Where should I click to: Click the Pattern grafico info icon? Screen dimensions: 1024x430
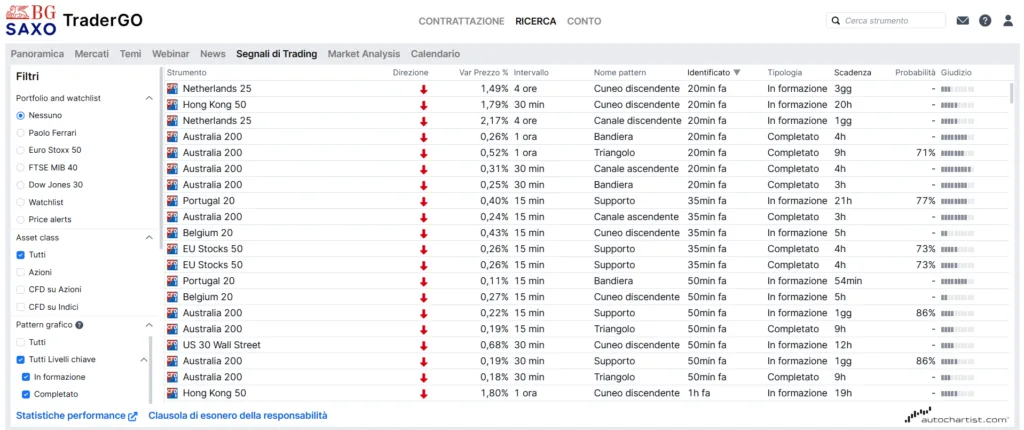click(79, 325)
